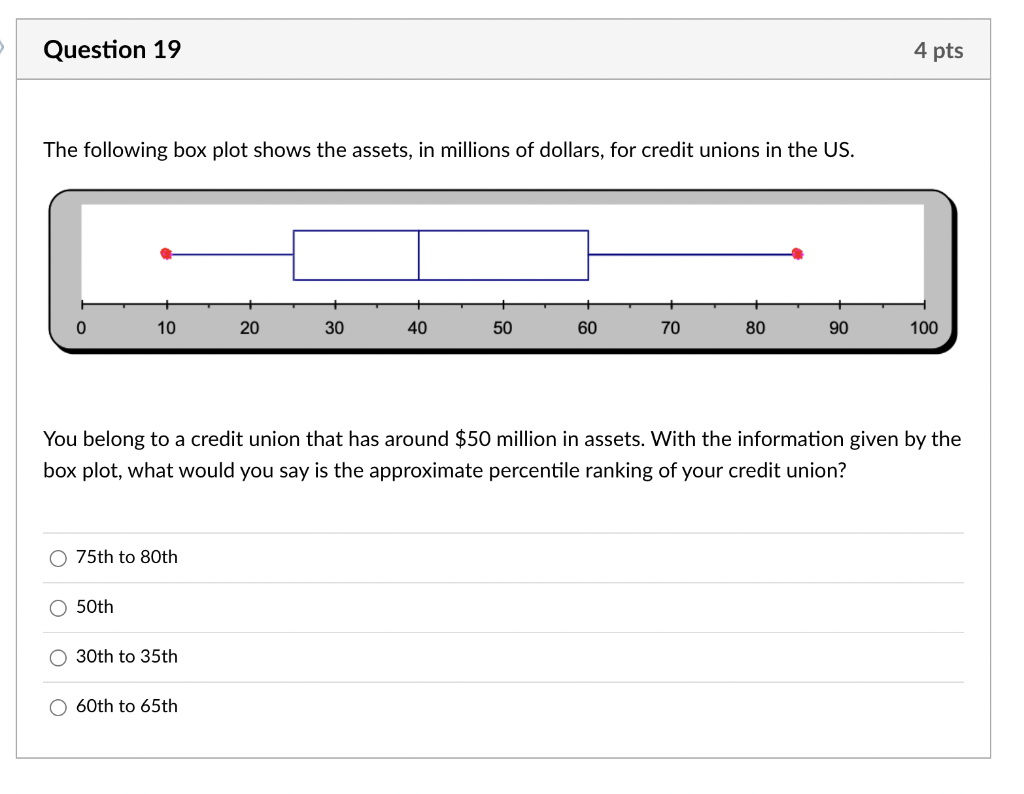
Task: Select the '75th to 80th' radio button
Action: (x=58, y=558)
